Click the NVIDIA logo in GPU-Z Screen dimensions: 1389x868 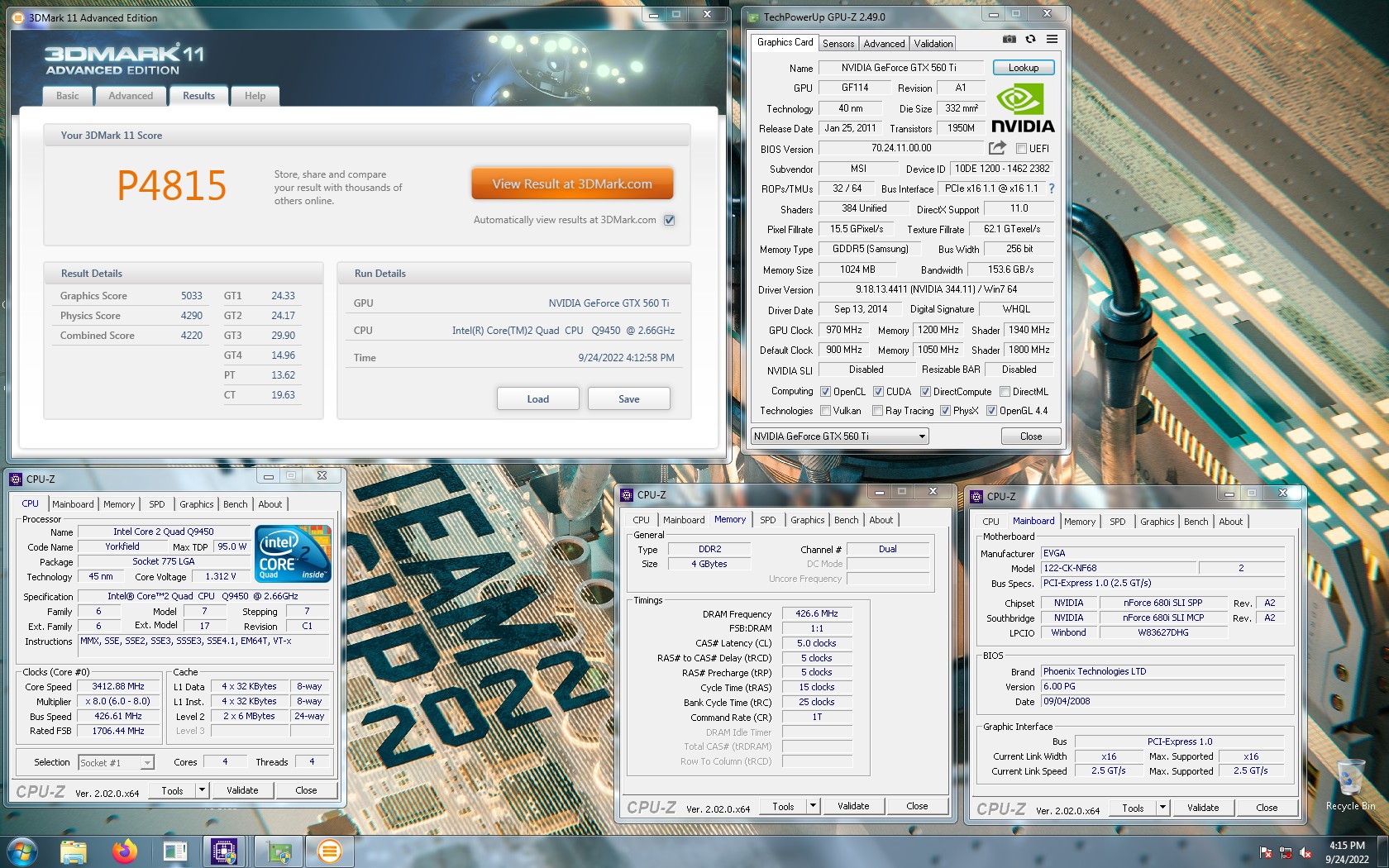pyautogui.click(x=1023, y=108)
